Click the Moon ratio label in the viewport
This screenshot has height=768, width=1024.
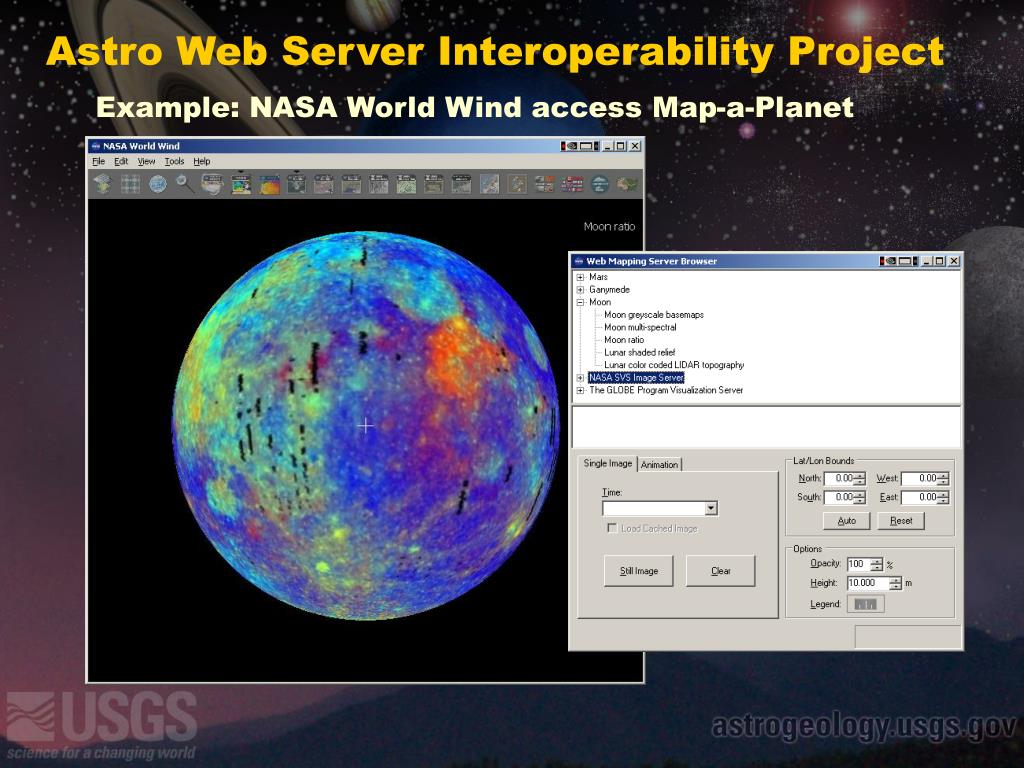point(609,227)
